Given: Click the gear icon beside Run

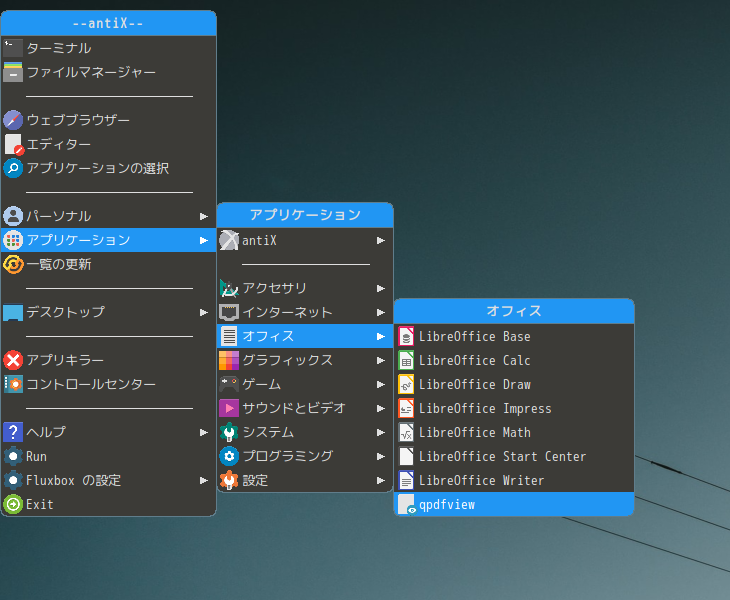Looking at the screenshot, I should tap(13, 456).
